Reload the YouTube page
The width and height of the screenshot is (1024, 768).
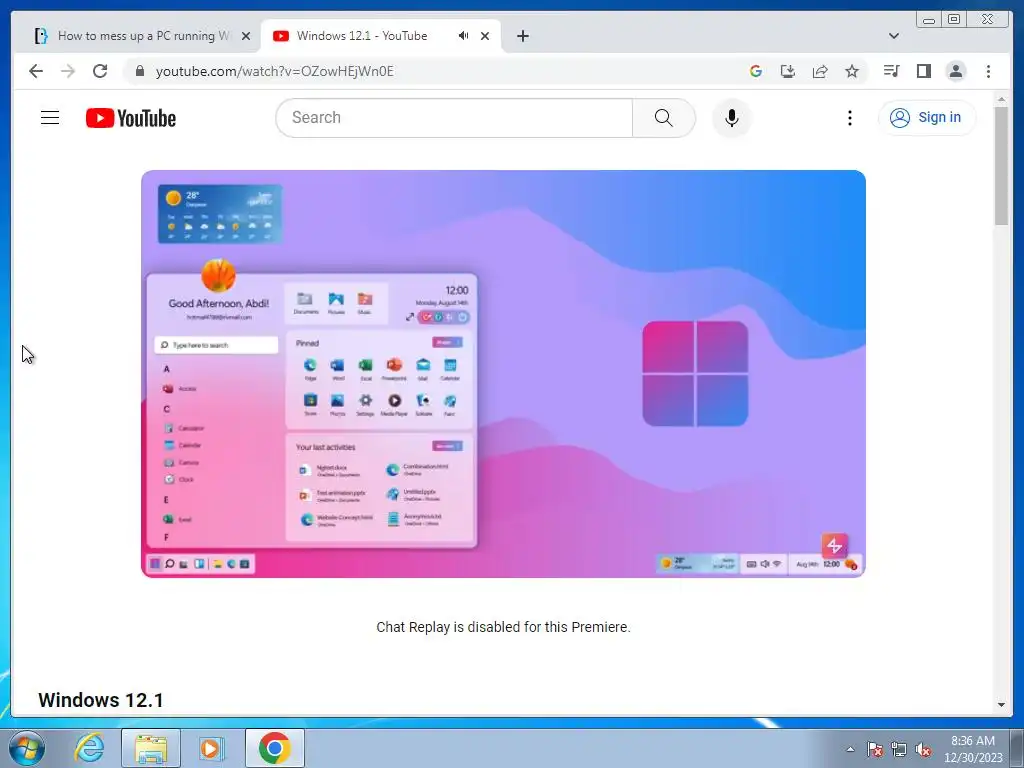100,71
